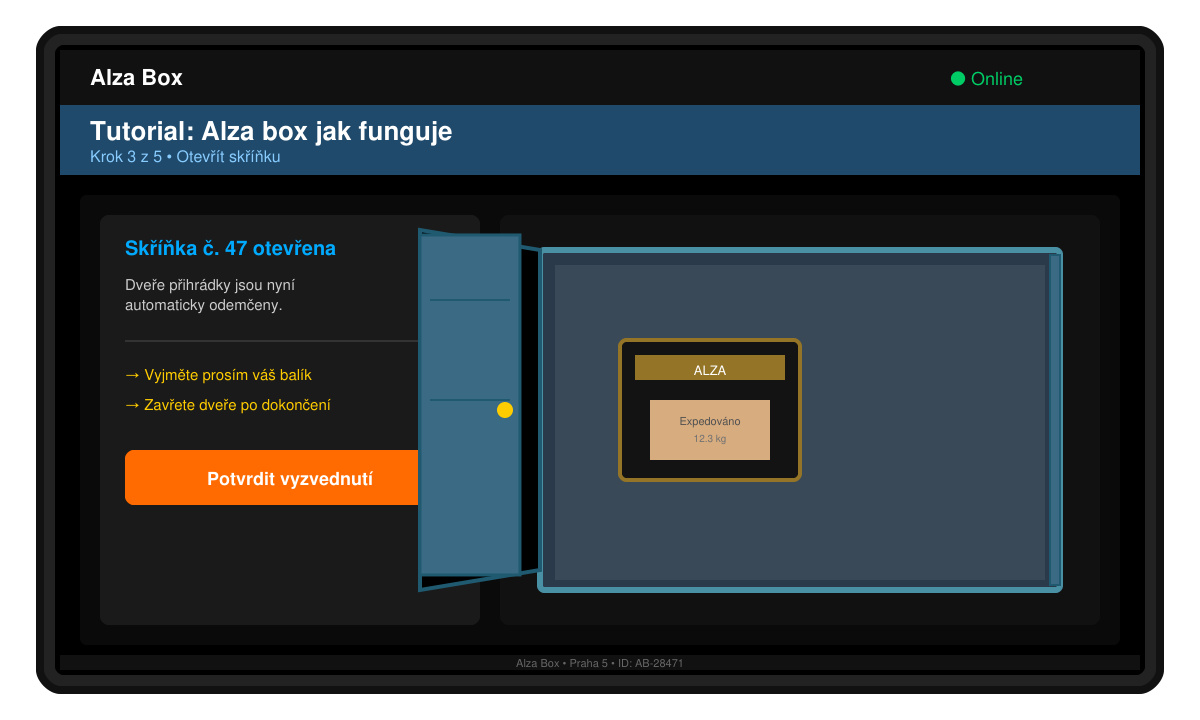Viewport: 1200px width, 720px height.
Task: Click the '12.3 kg' weight text
Action: [x=710, y=439]
